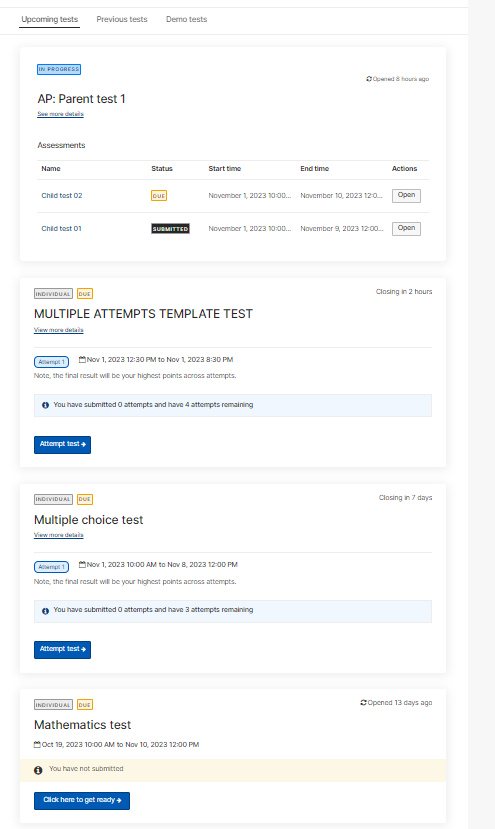Attempt the Multiple Attempts Template Test
This screenshot has width=495, height=829.
point(62,445)
